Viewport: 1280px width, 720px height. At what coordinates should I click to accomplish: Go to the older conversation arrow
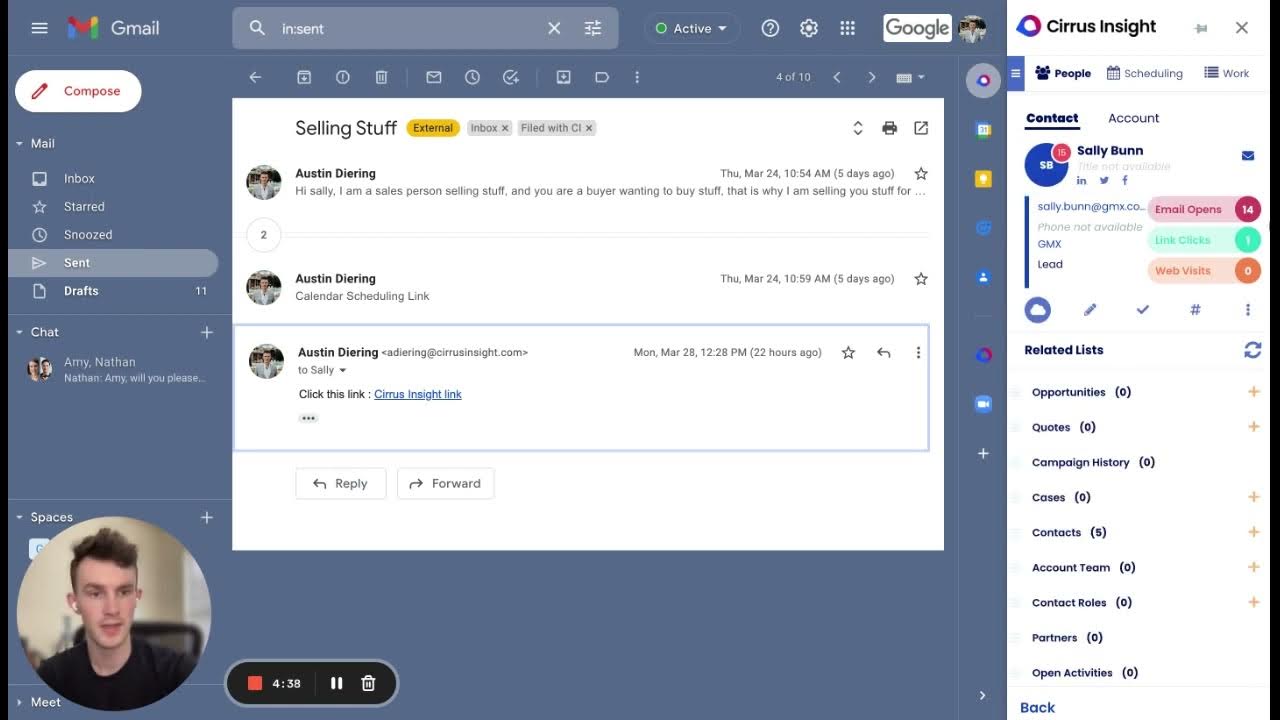coord(872,77)
